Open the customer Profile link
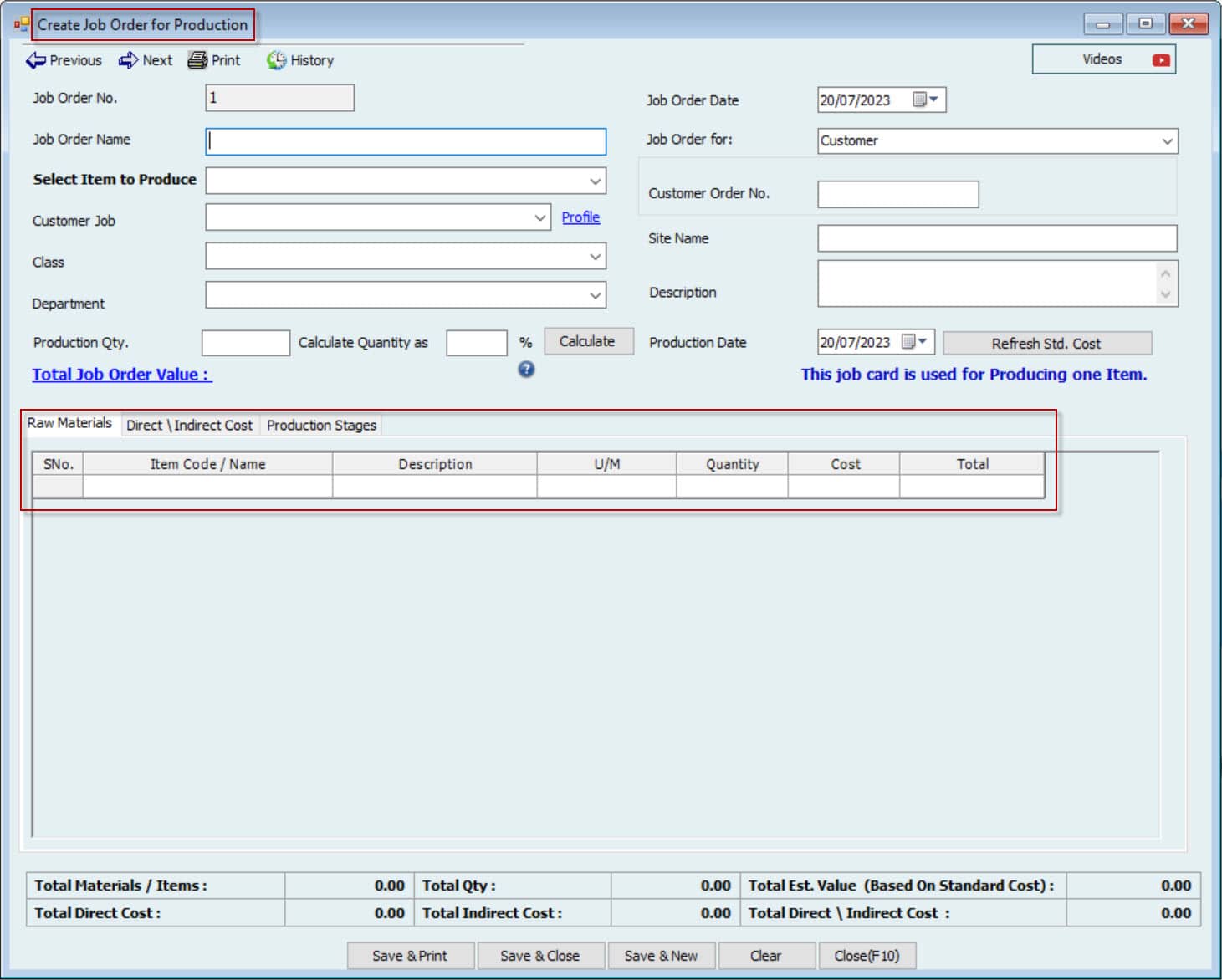This screenshot has height=980, width=1222. (580, 217)
